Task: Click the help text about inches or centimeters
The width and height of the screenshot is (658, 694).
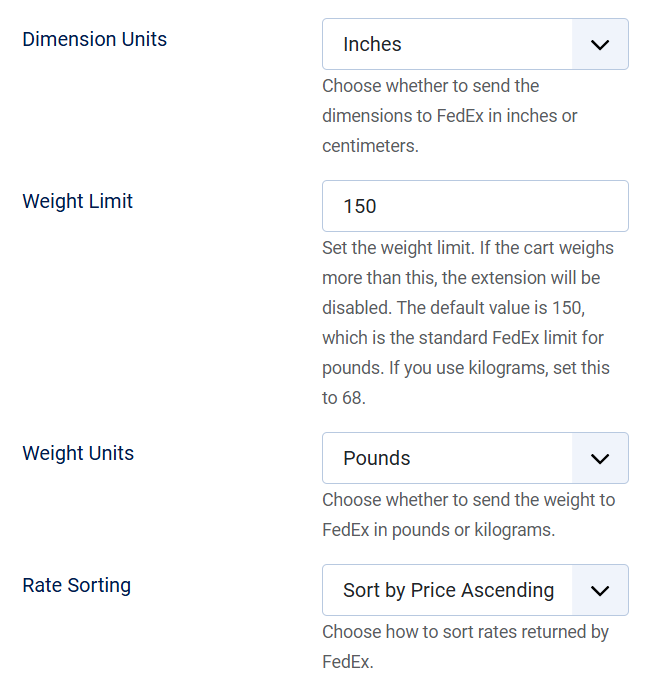Action: click(x=450, y=116)
